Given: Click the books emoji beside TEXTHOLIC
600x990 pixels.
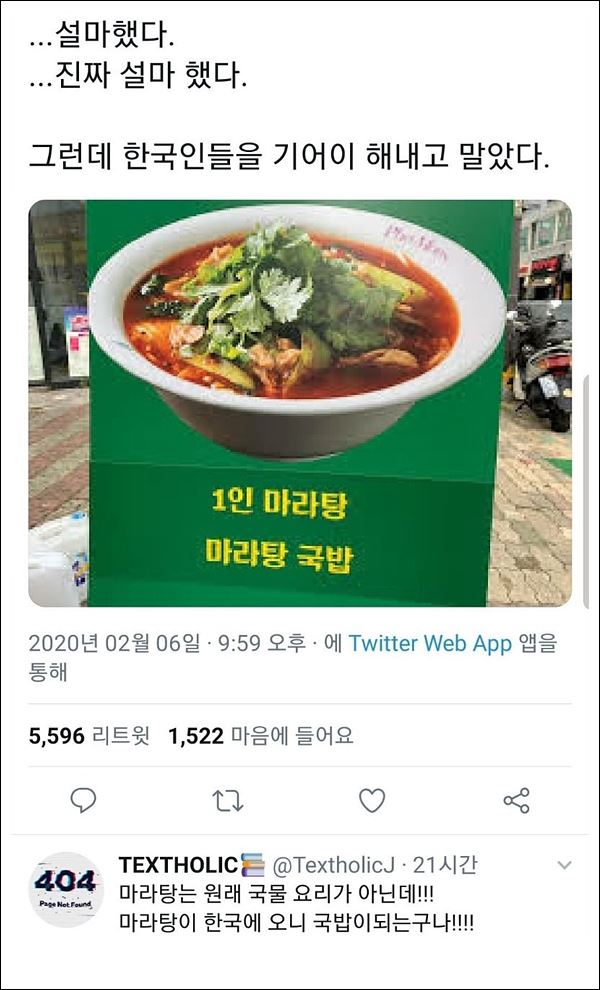Looking at the screenshot, I should [253, 864].
